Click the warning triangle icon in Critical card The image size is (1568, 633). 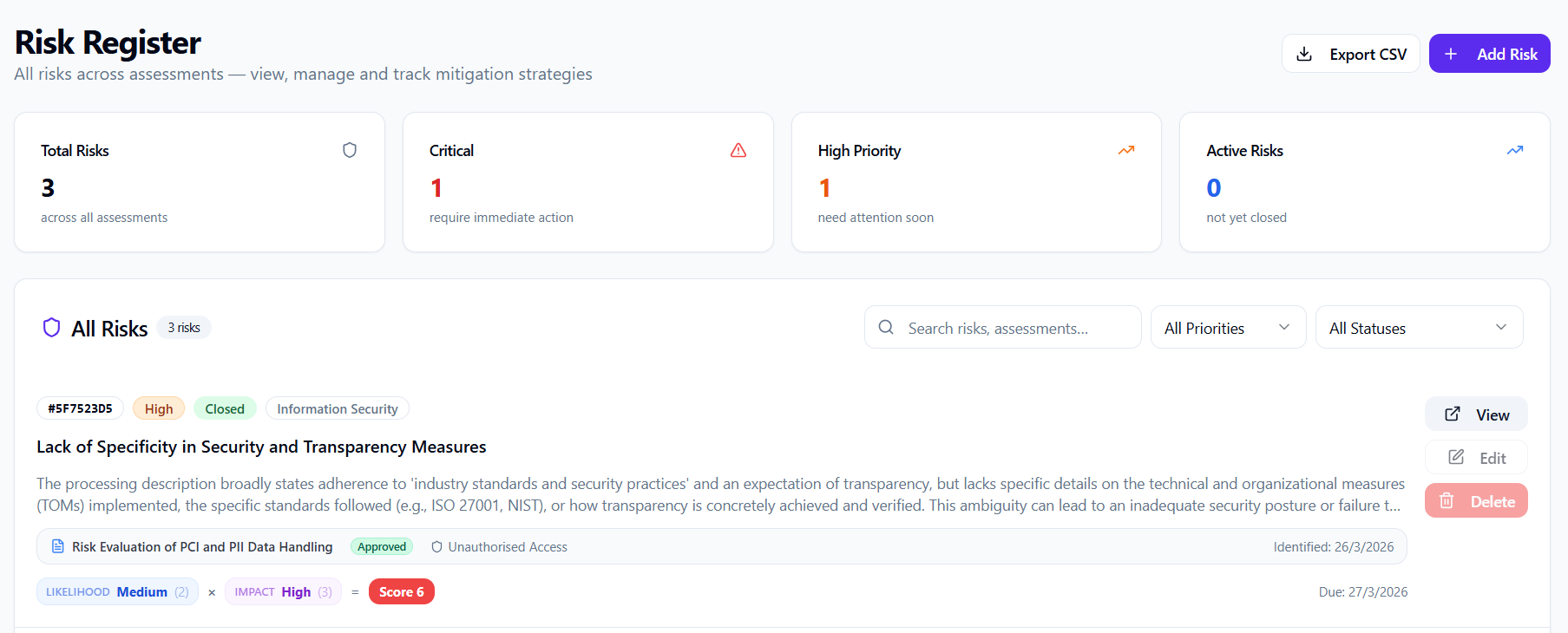[738, 150]
